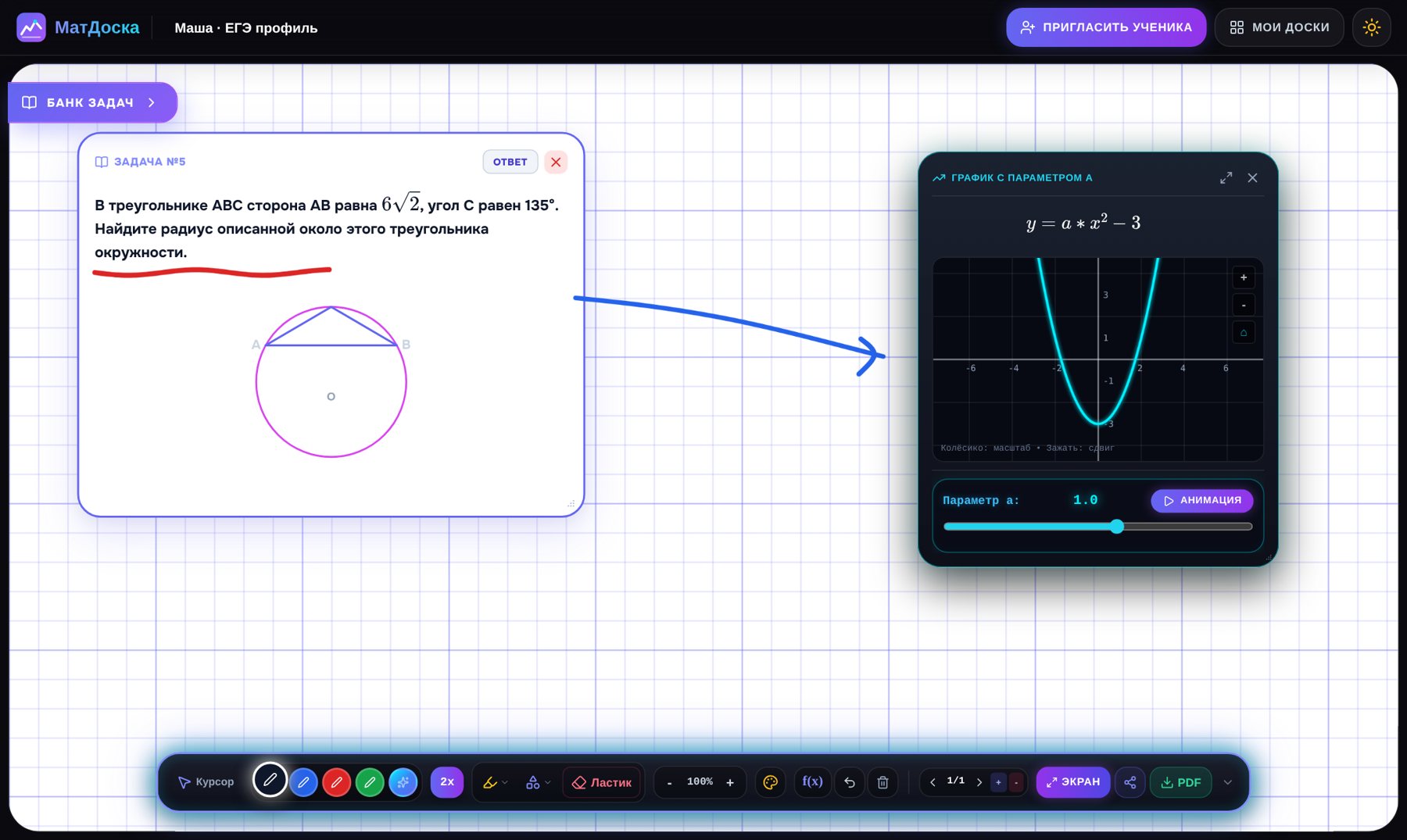Export the board as PDF
This screenshot has width=1407, height=840.
(1181, 782)
